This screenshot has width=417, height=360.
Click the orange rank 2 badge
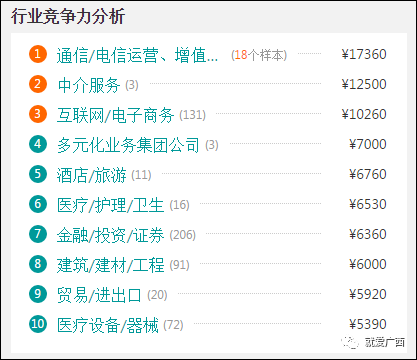tap(38, 84)
